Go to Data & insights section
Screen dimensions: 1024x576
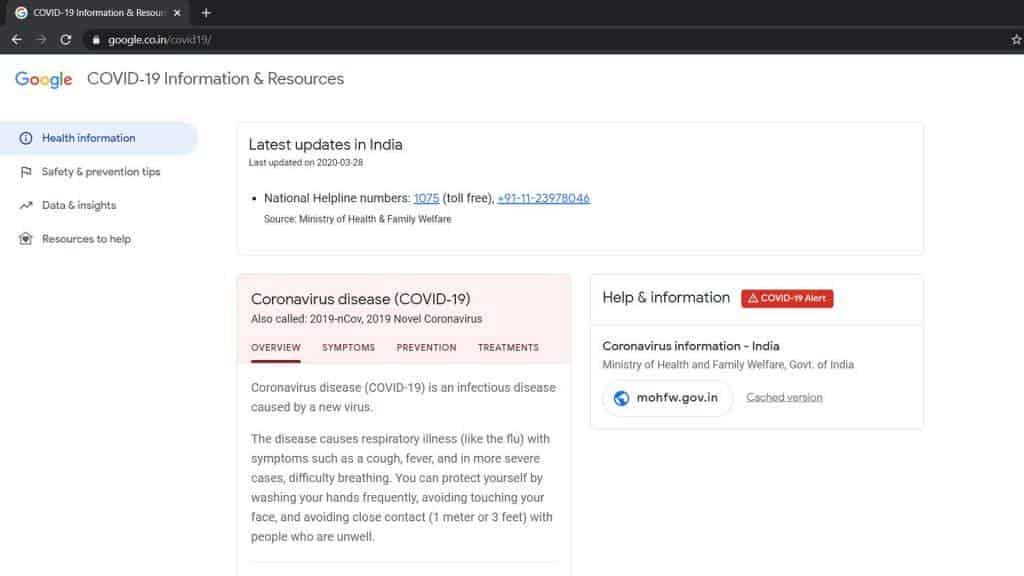point(79,205)
